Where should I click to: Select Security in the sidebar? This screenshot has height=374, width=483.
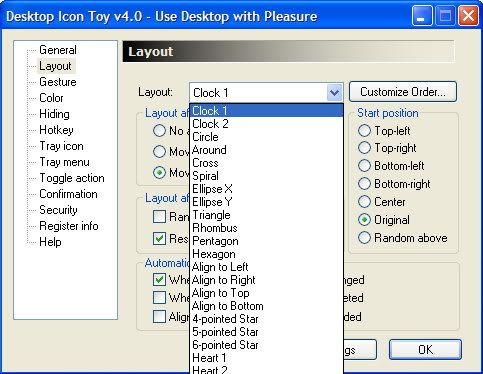pos(58,210)
